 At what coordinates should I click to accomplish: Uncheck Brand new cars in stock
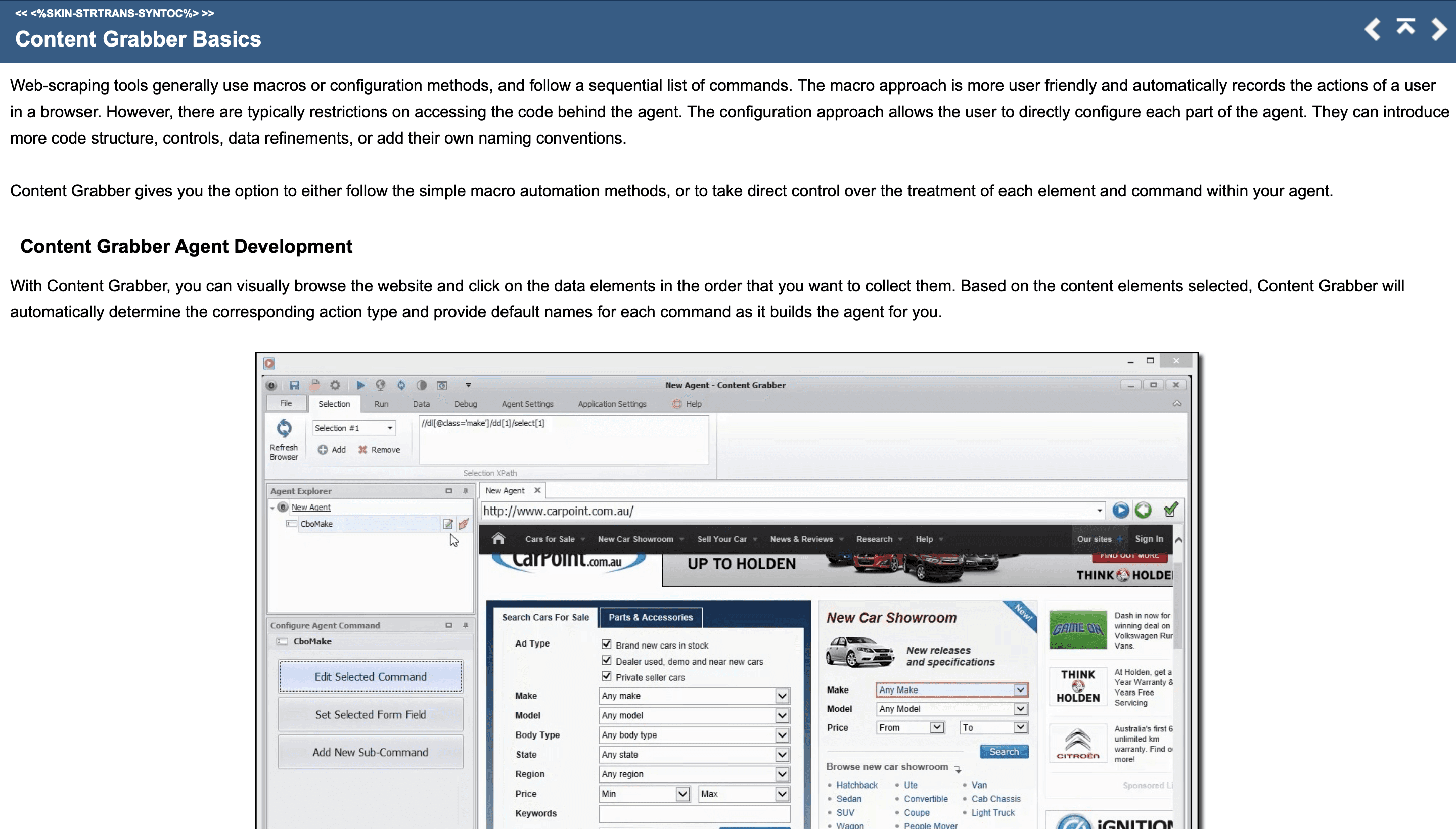[x=607, y=644]
